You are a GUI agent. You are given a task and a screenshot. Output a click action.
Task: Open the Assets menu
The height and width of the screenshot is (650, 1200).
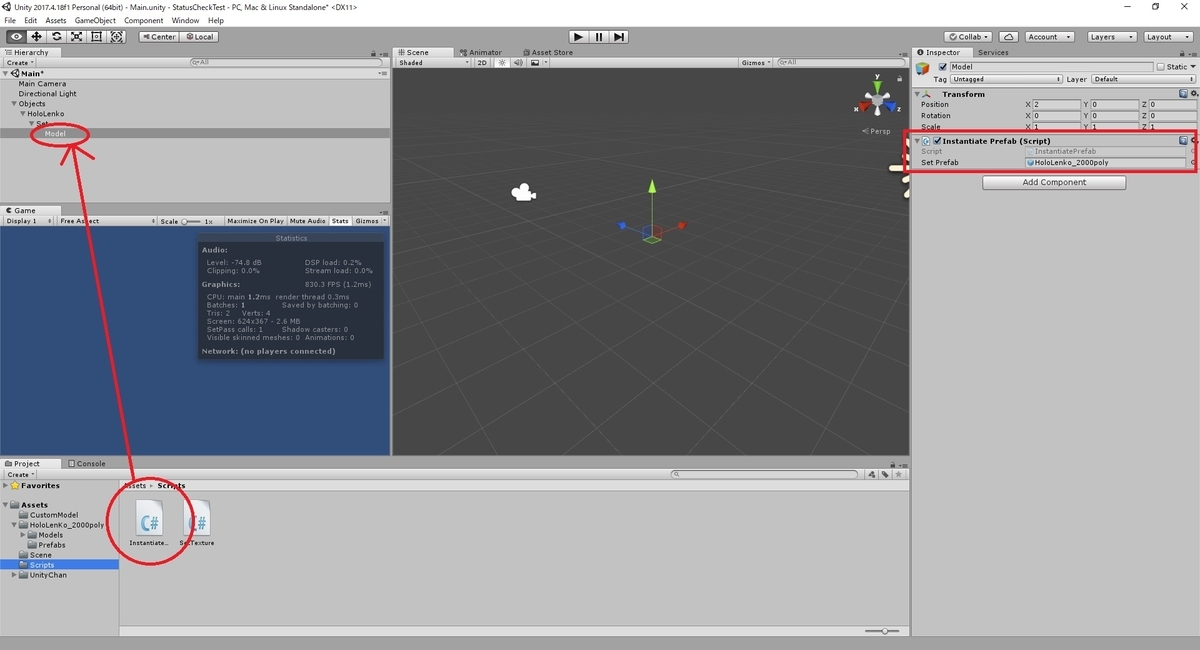pyautogui.click(x=56, y=20)
